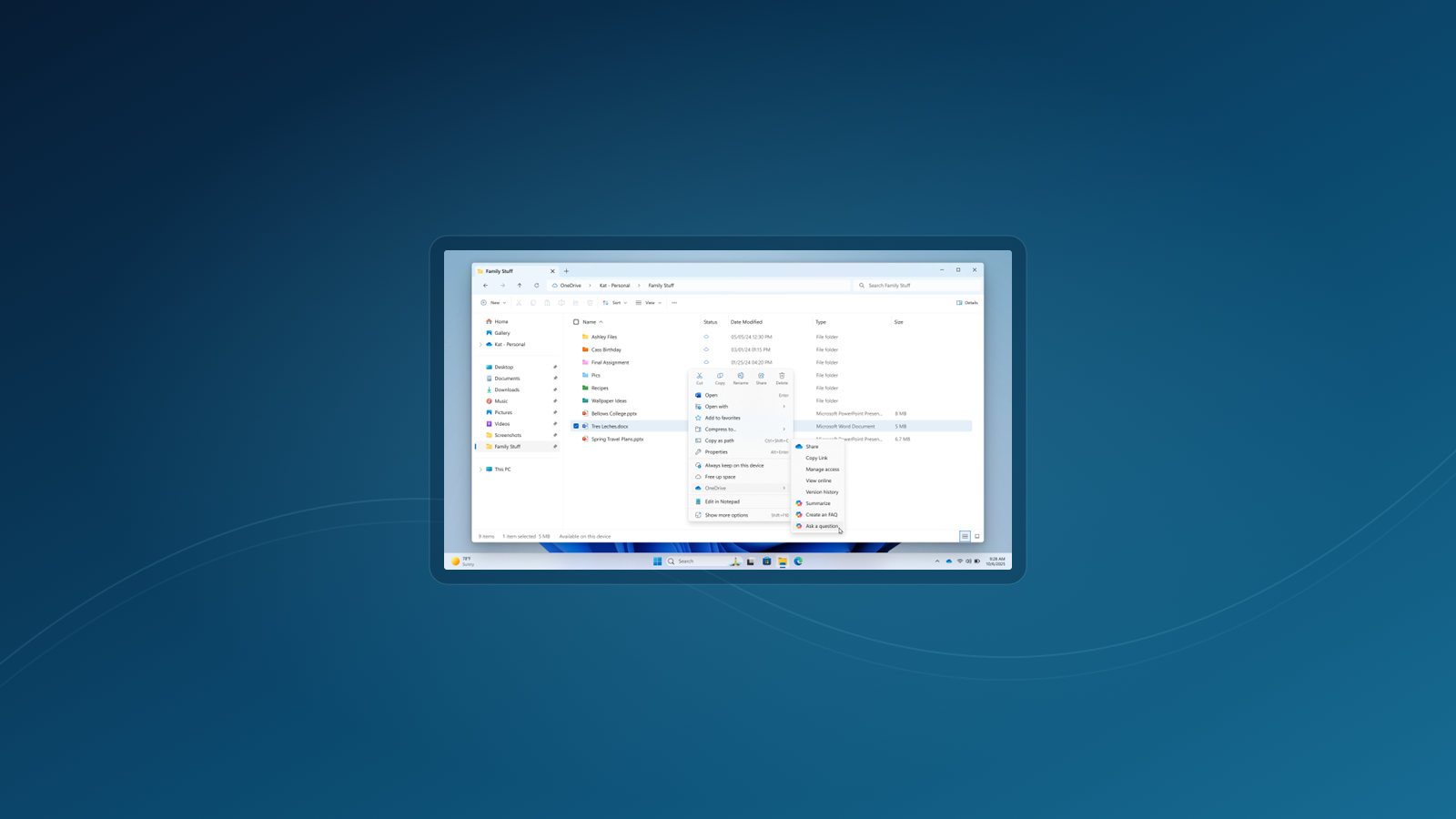The width and height of the screenshot is (1456, 819).
Task: Select Gallery in the navigation pane
Action: (502, 333)
